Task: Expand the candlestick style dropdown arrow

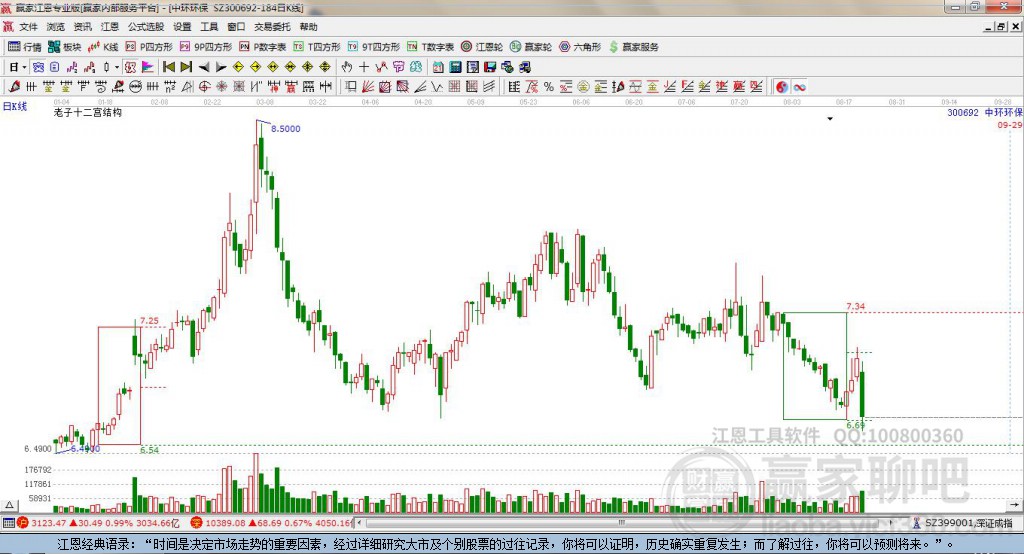Action: click(116, 67)
